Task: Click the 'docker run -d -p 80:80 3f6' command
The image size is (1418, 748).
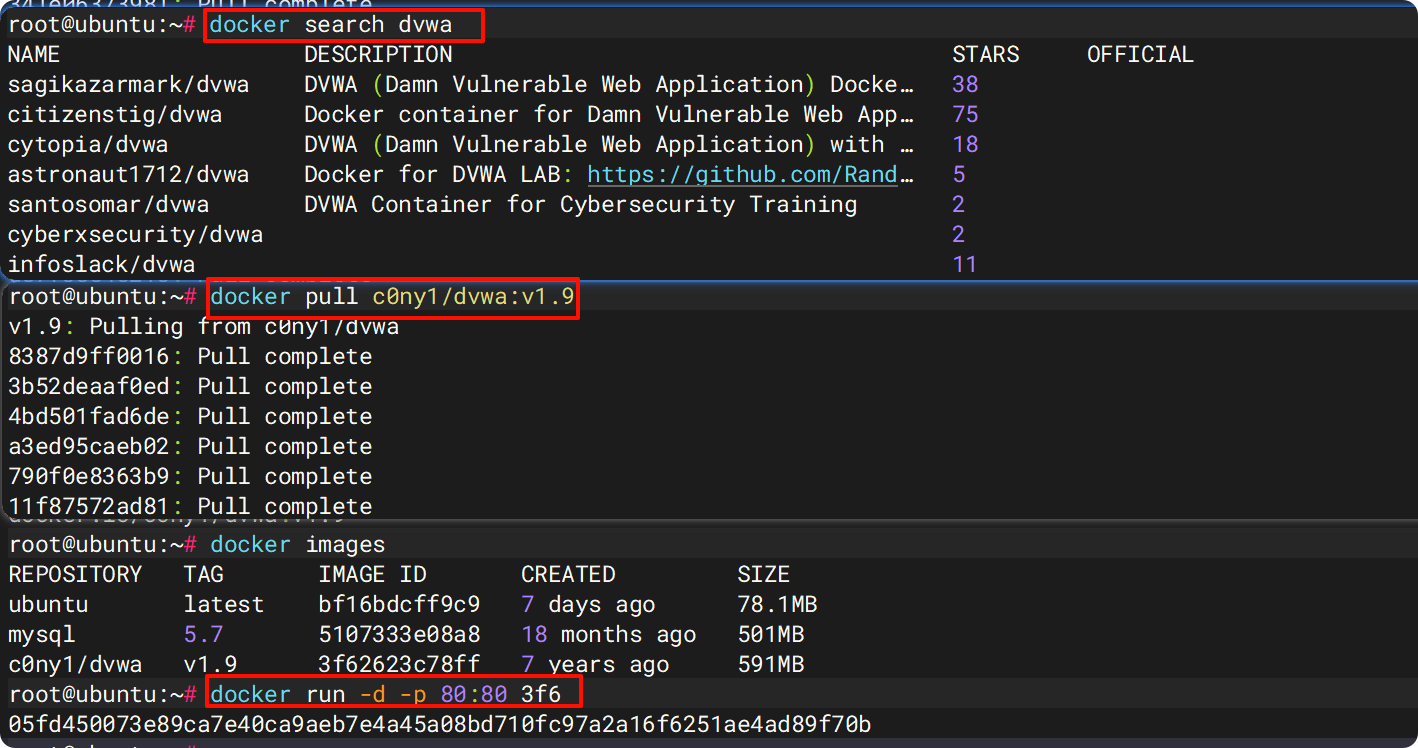Action: point(395,694)
